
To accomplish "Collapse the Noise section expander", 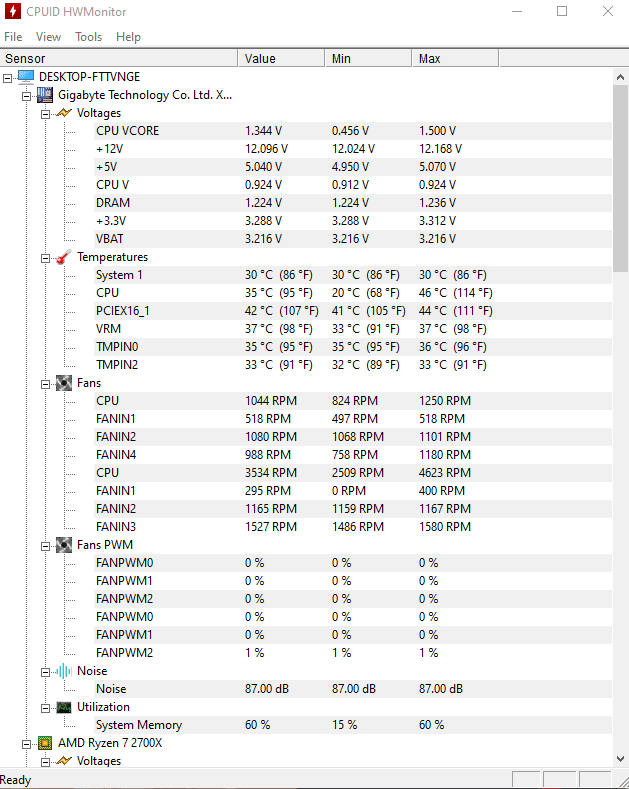I will click(x=45, y=672).
